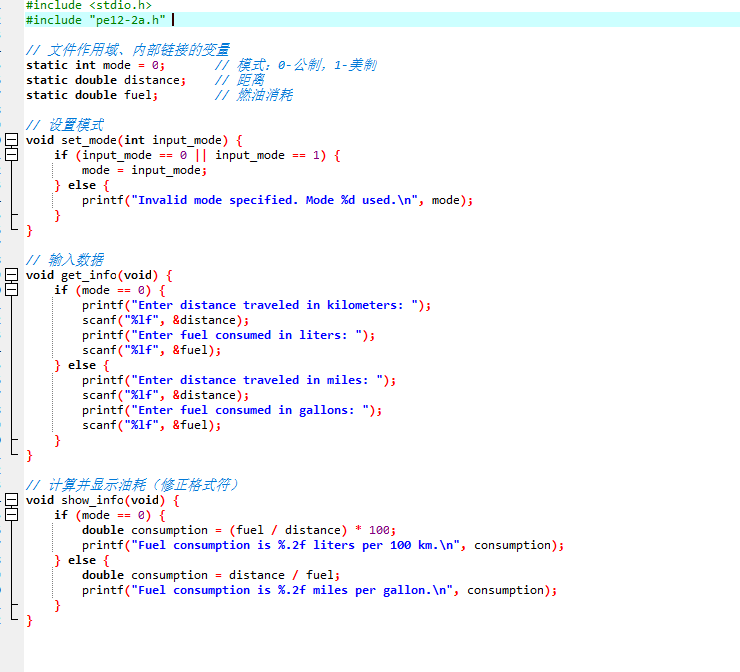
Task: Click the 模式: 0-公制, 1-美制 comment
Action: [296, 65]
